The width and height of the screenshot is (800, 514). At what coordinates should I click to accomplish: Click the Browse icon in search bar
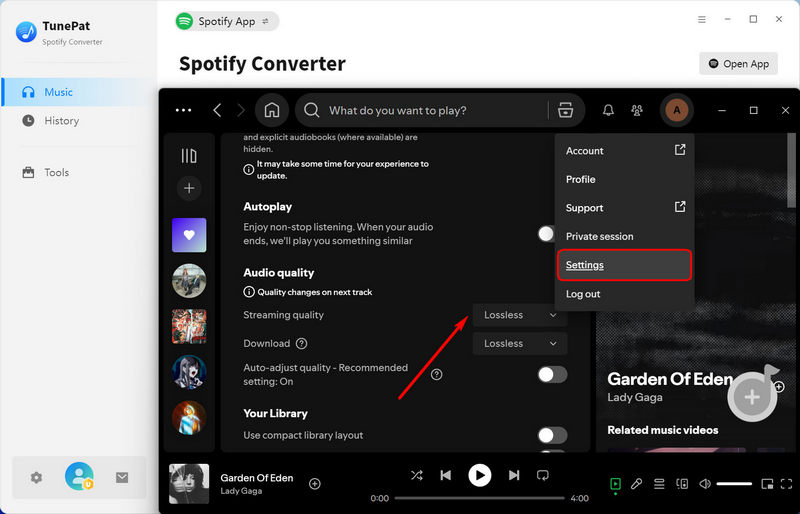click(565, 110)
